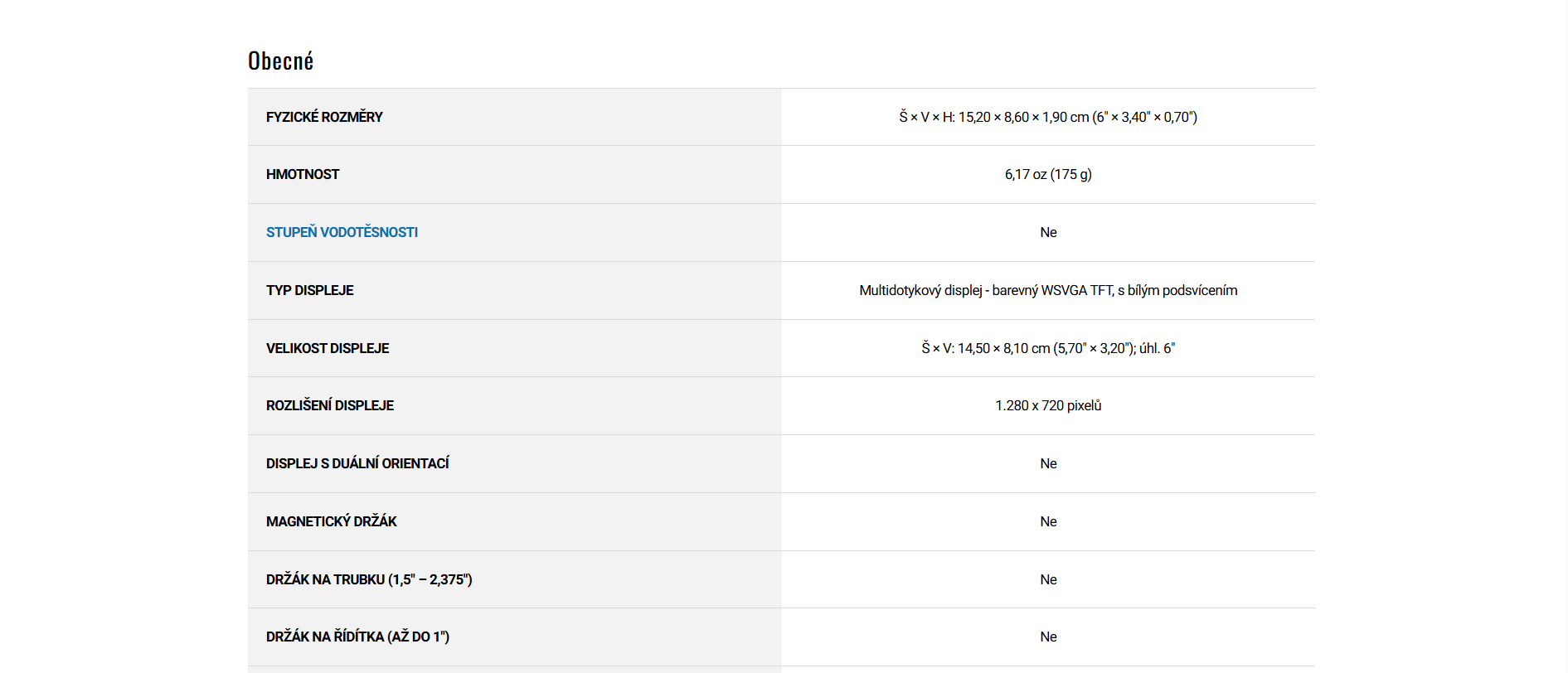Select the weight value 6,17 oz (175 g)
The image size is (1568, 673).
pos(1048,174)
